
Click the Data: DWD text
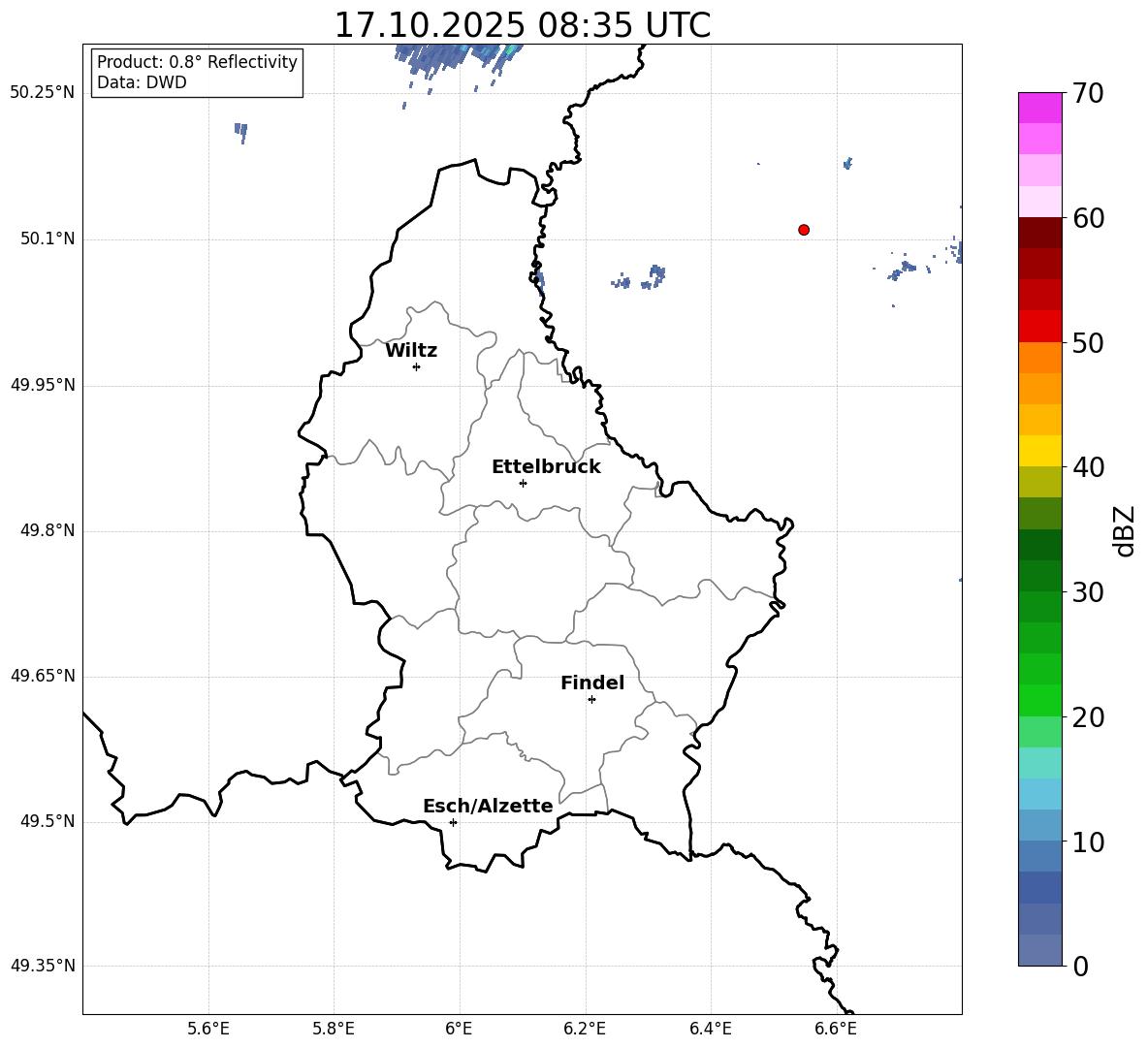[x=142, y=82]
